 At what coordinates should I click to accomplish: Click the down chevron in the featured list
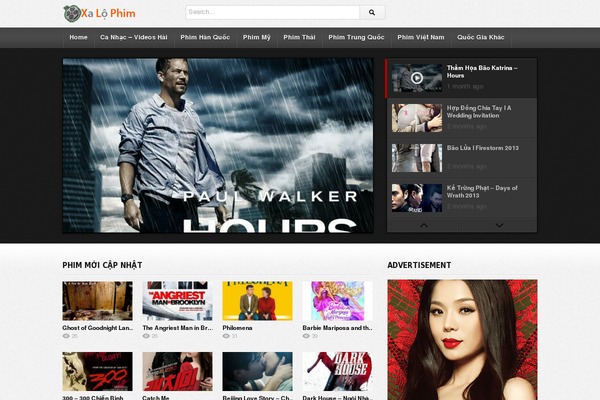499,225
